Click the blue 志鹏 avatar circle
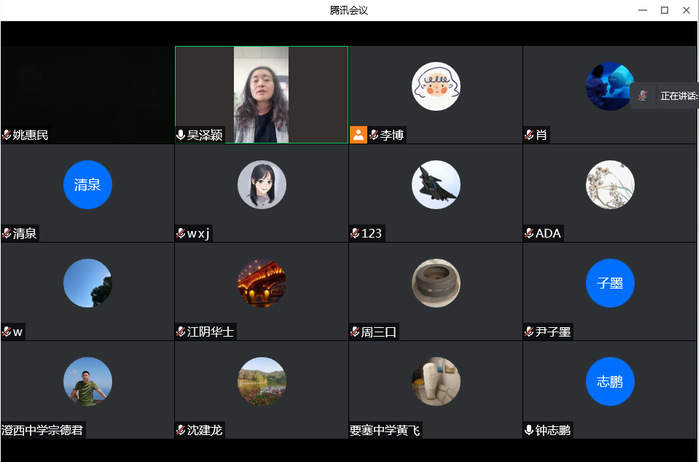This screenshot has height=462, width=699. click(x=609, y=381)
